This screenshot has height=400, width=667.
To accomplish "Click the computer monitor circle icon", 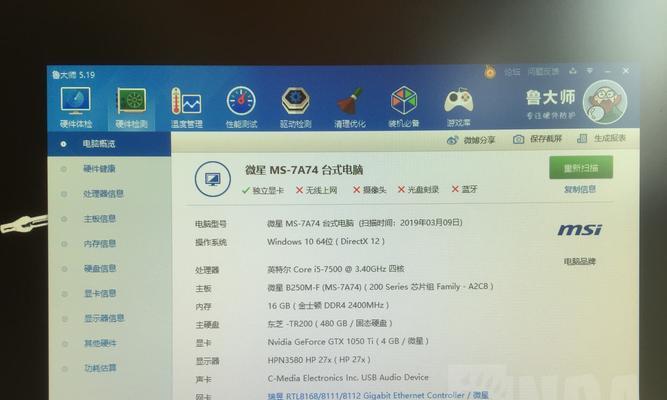I will [x=213, y=179].
